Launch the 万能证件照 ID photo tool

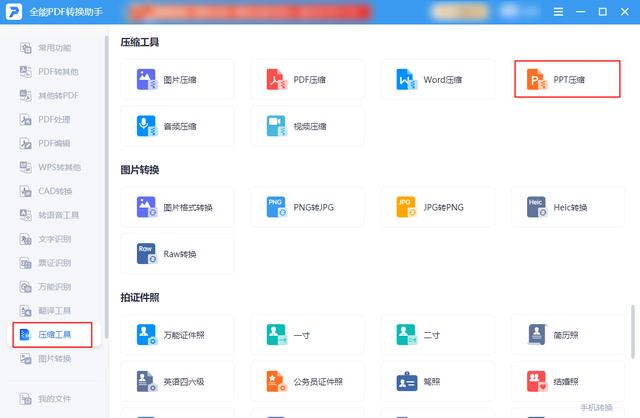click(178, 335)
